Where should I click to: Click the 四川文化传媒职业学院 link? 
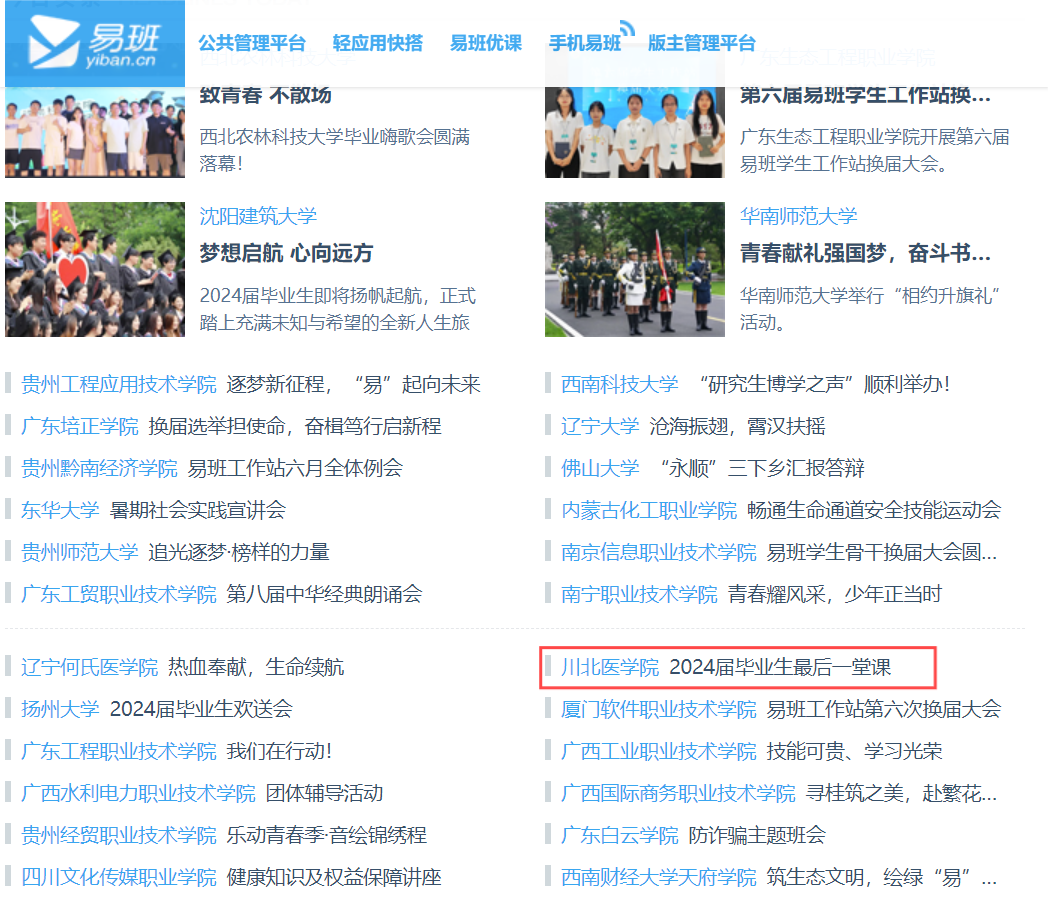coord(118,877)
